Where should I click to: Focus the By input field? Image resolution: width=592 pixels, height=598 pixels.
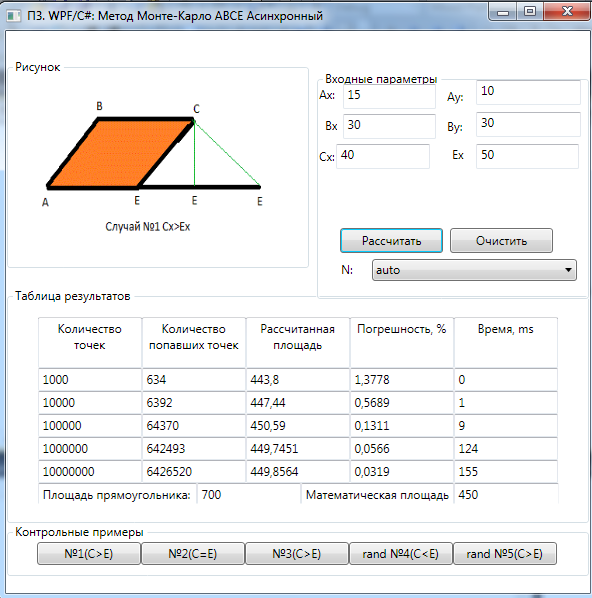[x=528, y=124]
